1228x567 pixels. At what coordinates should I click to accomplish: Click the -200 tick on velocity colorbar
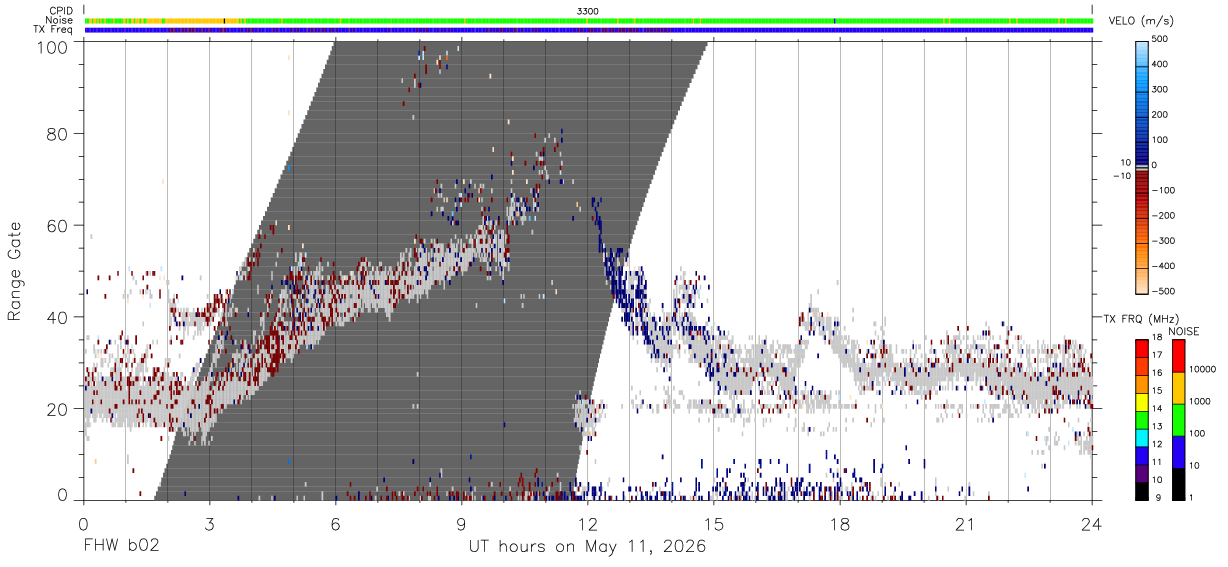(1161, 216)
